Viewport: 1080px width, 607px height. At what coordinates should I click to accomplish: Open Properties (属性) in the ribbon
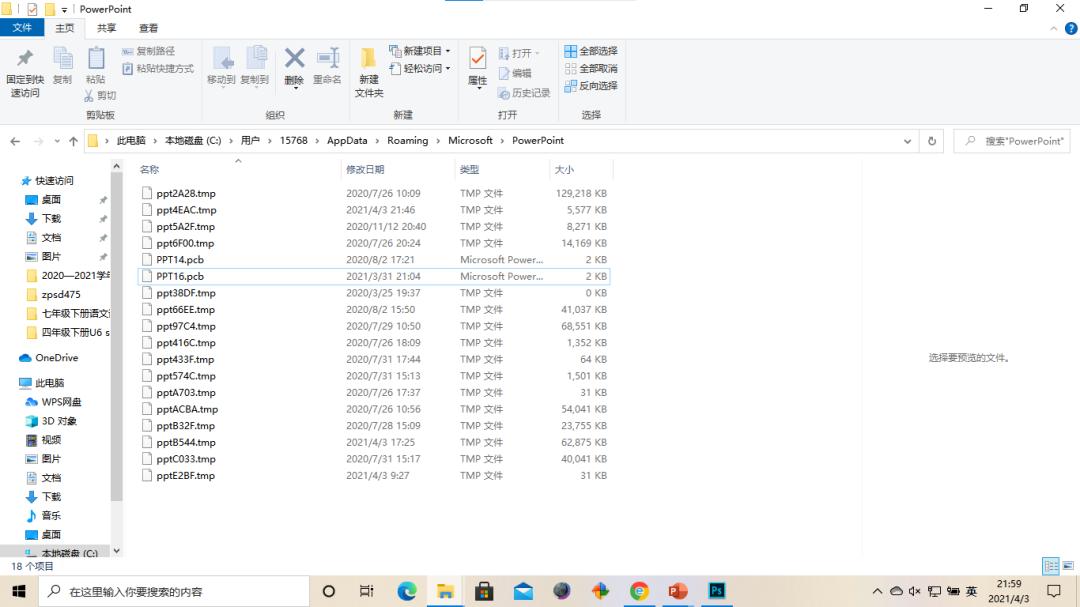pos(477,66)
